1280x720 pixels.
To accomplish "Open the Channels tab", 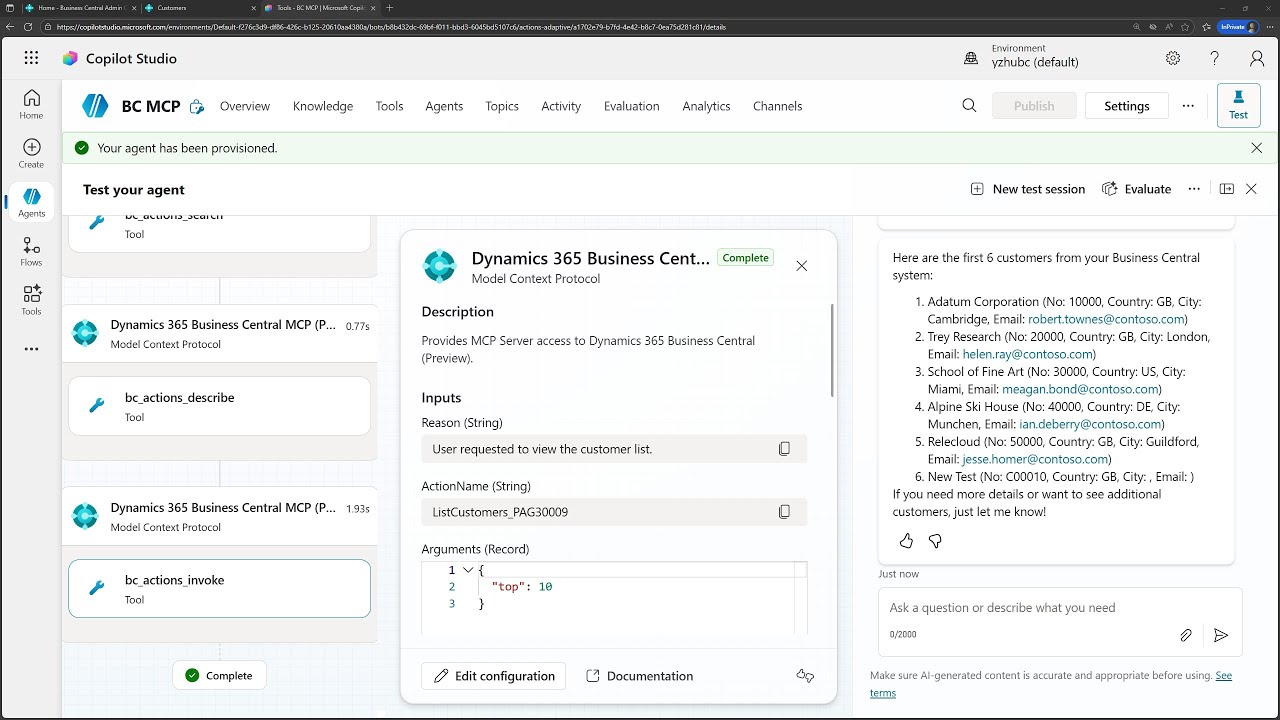I will (778, 106).
